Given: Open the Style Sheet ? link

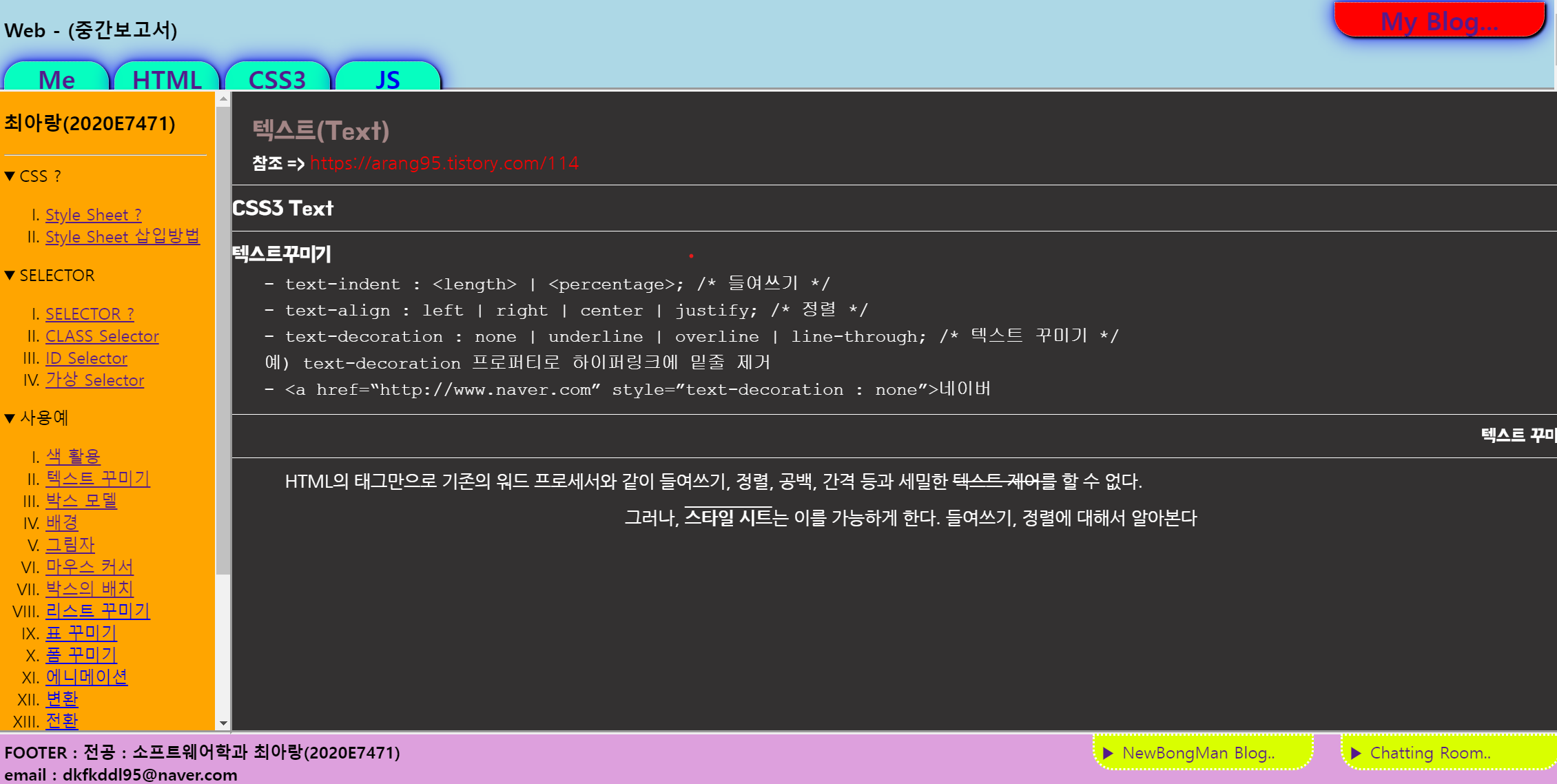Looking at the screenshot, I should point(94,215).
